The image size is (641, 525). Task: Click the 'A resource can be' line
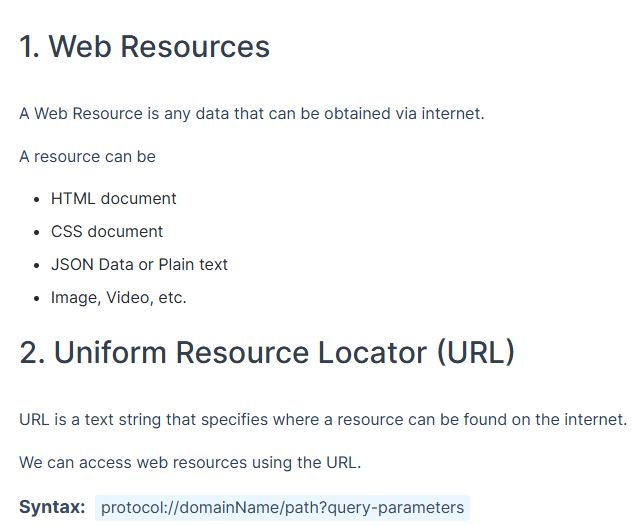(x=87, y=157)
